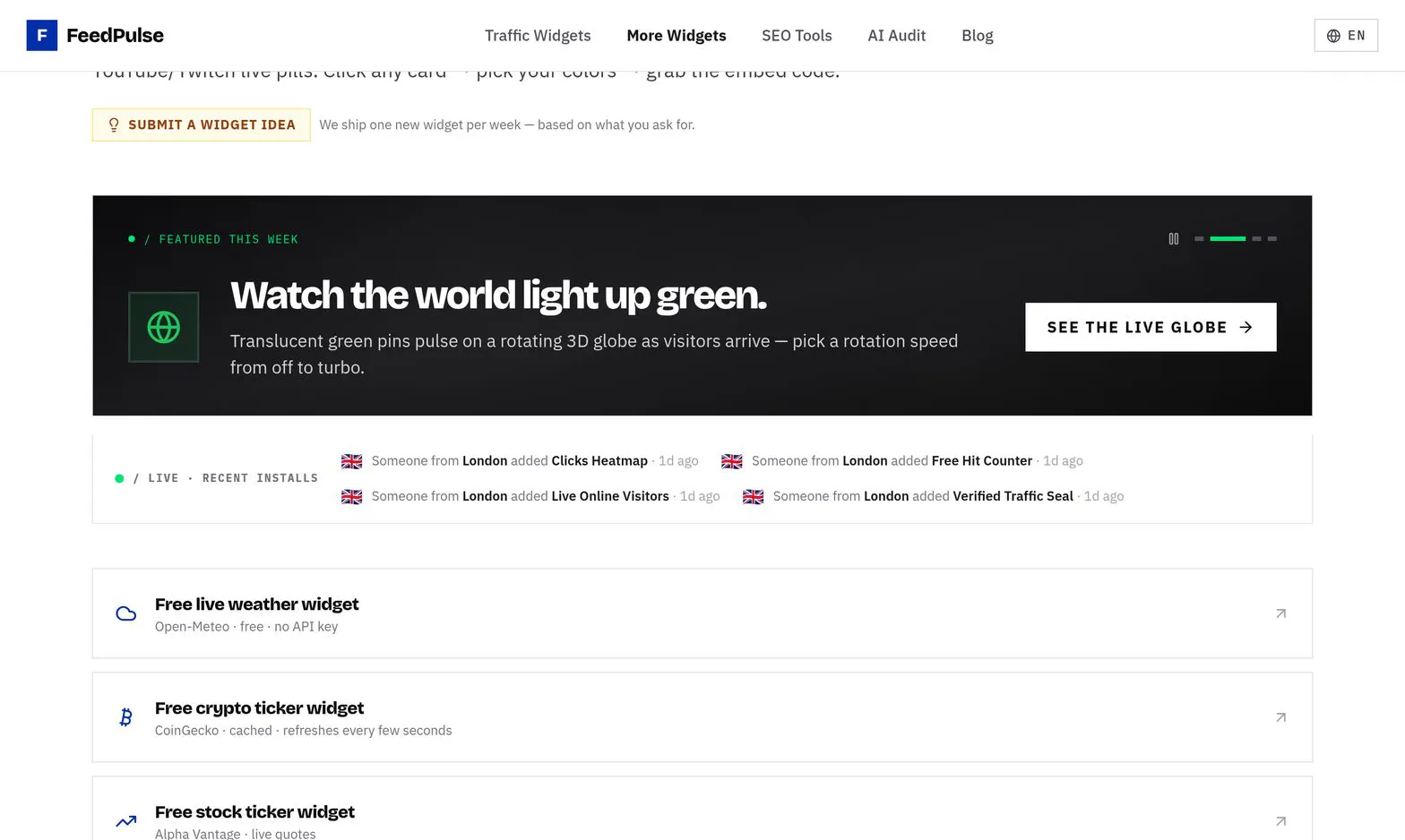Click 'Open-Meteo · free · no API key' subtitle
1405x840 pixels.
[x=246, y=627]
